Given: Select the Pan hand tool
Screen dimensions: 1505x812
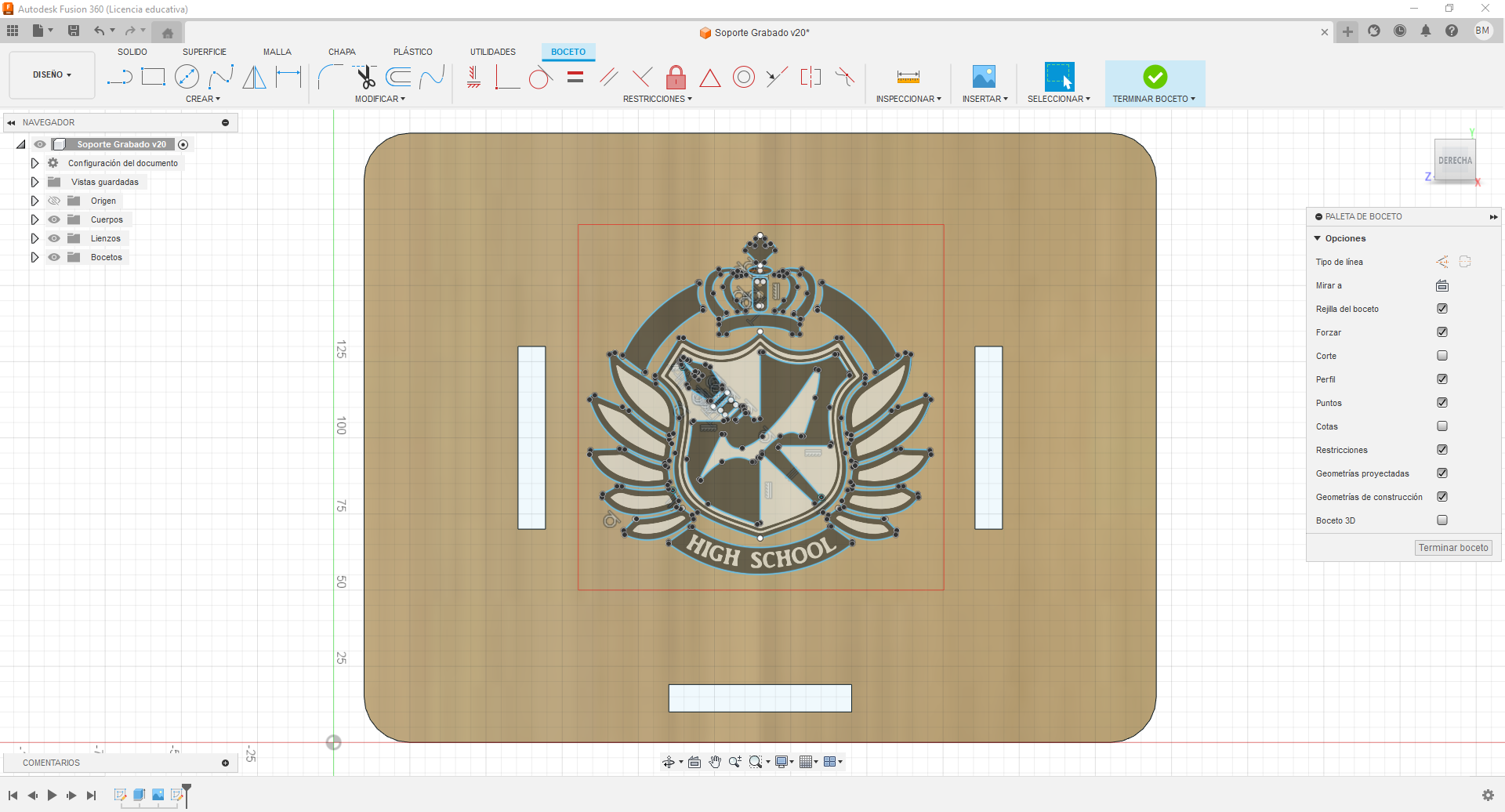Looking at the screenshot, I should [715, 762].
